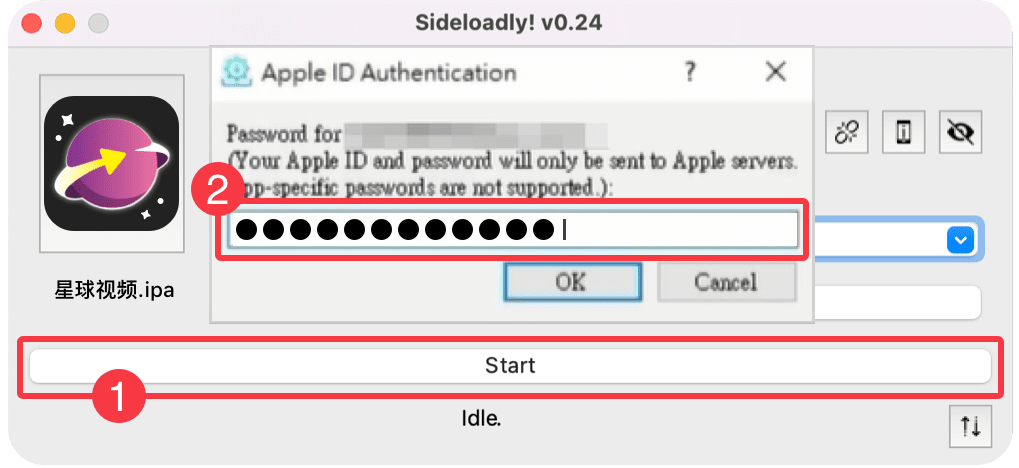
Task: Click the Apple ID Authentication dialog icon
Action: 236,72
